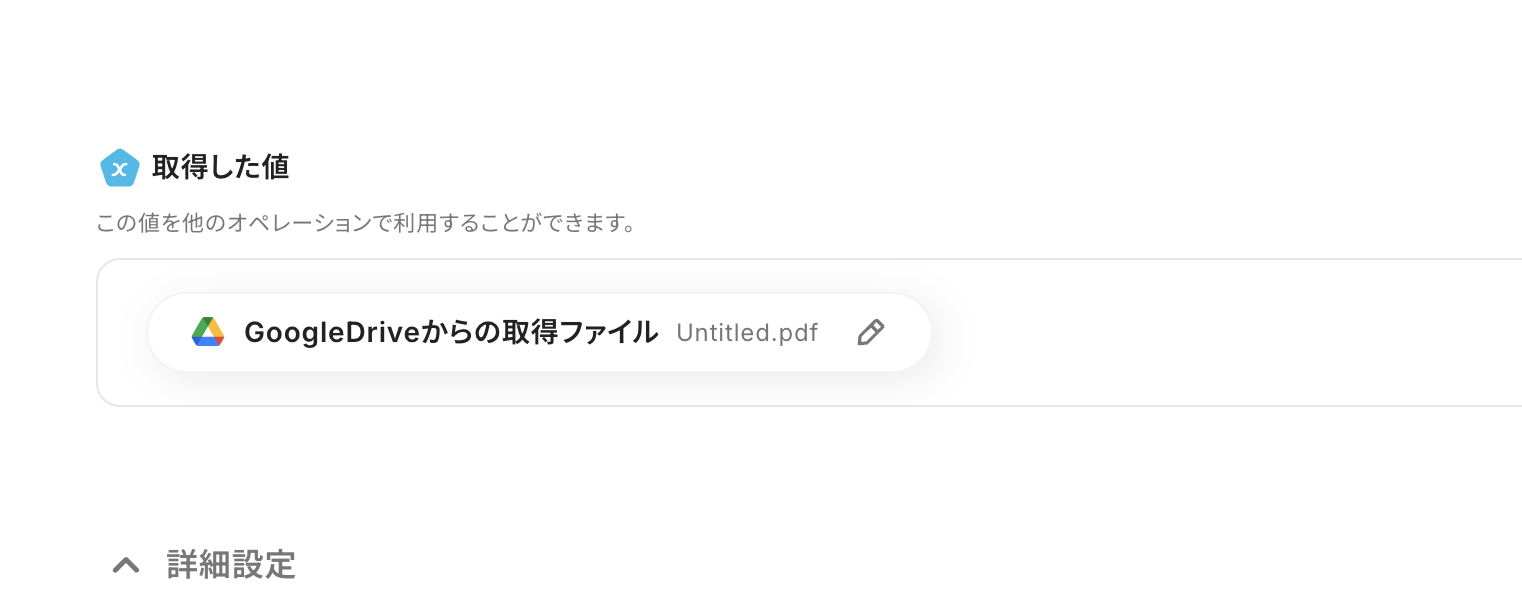Click the blue pentagon icon beside 取得した値

point(119,167)
